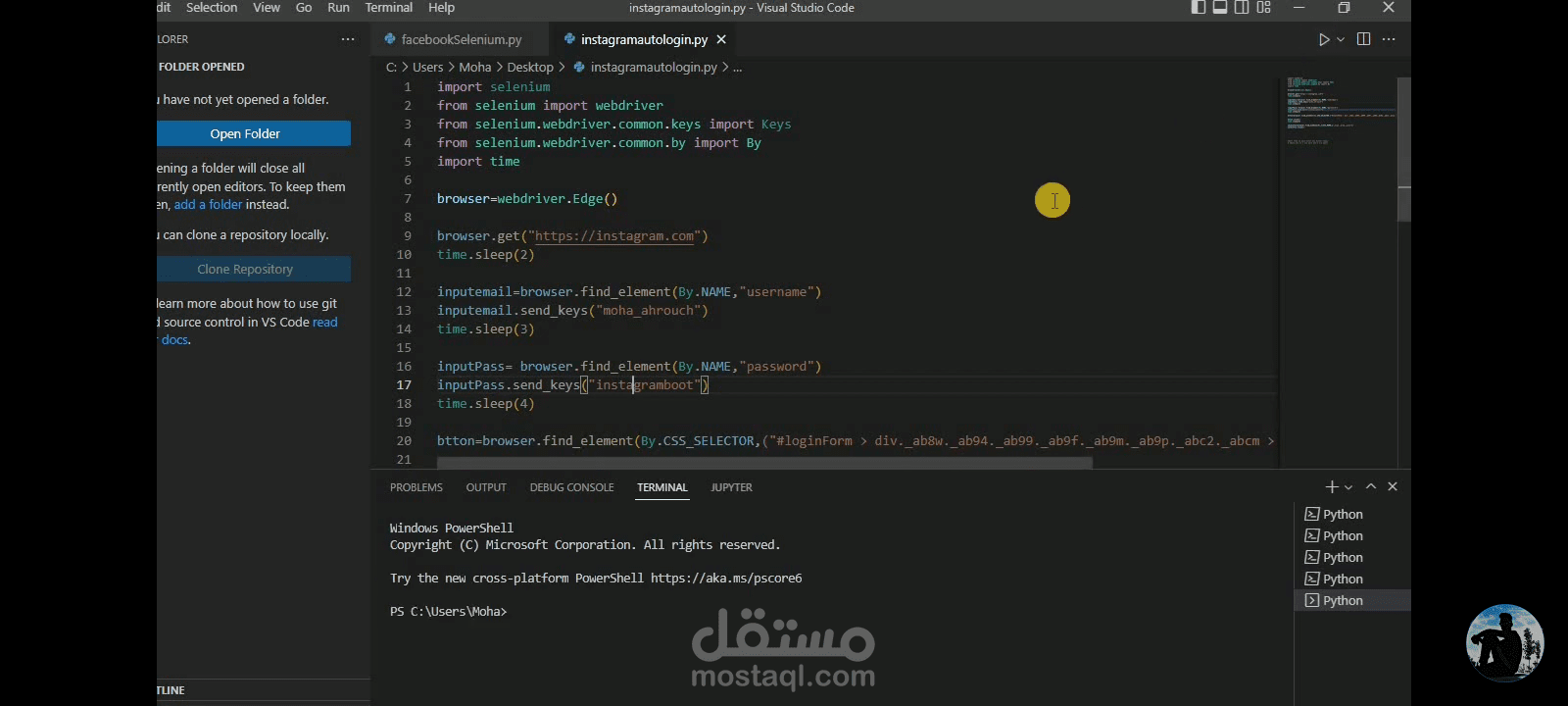The image size is (1568, 706).
Task: Select the highlighted Python terminal entry
Action: pos(1352,600)
